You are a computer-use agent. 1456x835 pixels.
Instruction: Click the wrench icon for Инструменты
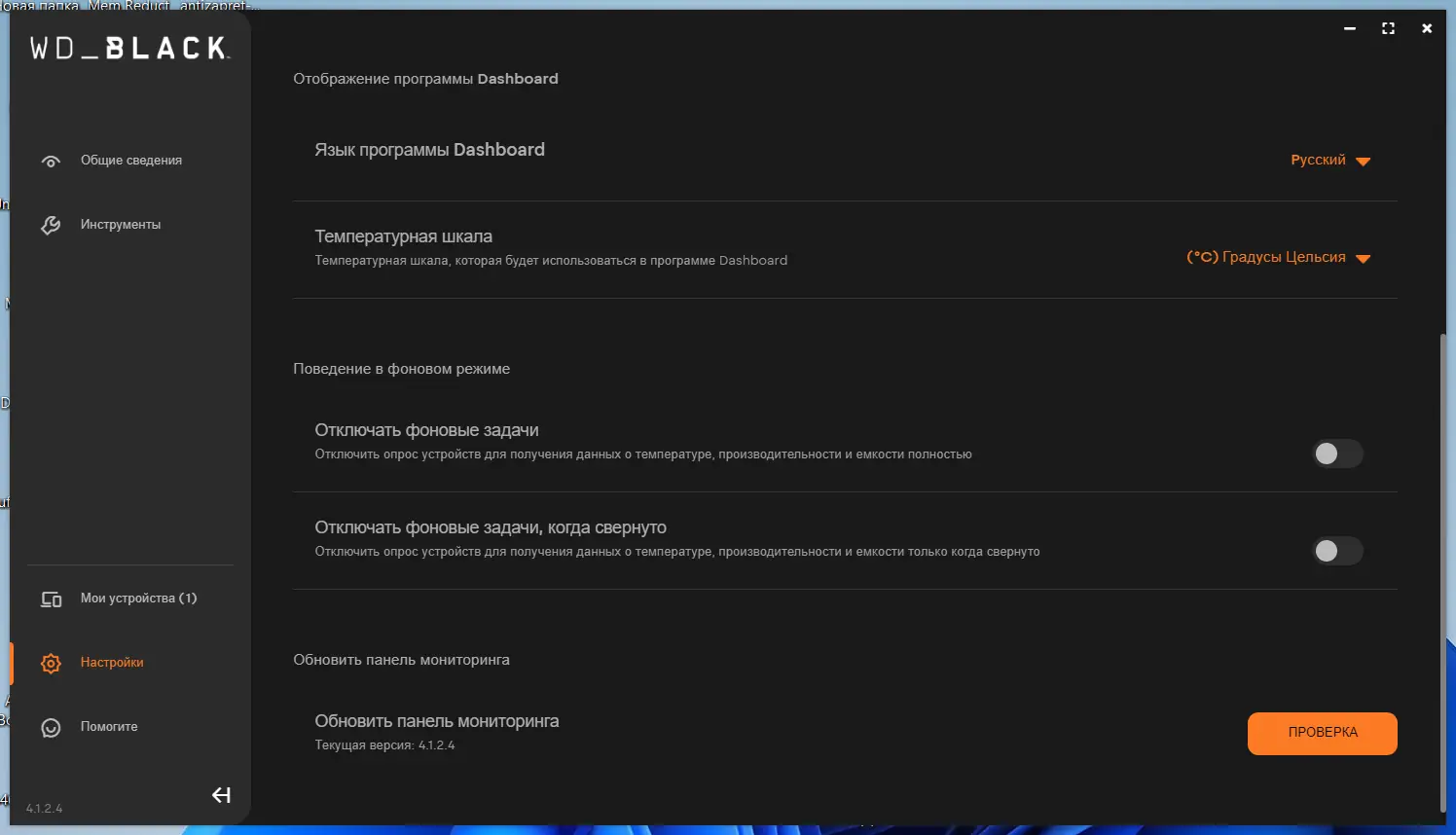51,225
